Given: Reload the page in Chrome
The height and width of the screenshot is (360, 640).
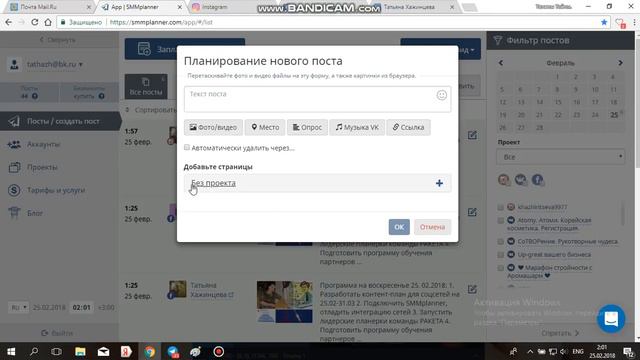Looking at the screenshot, I should [35, 22].
